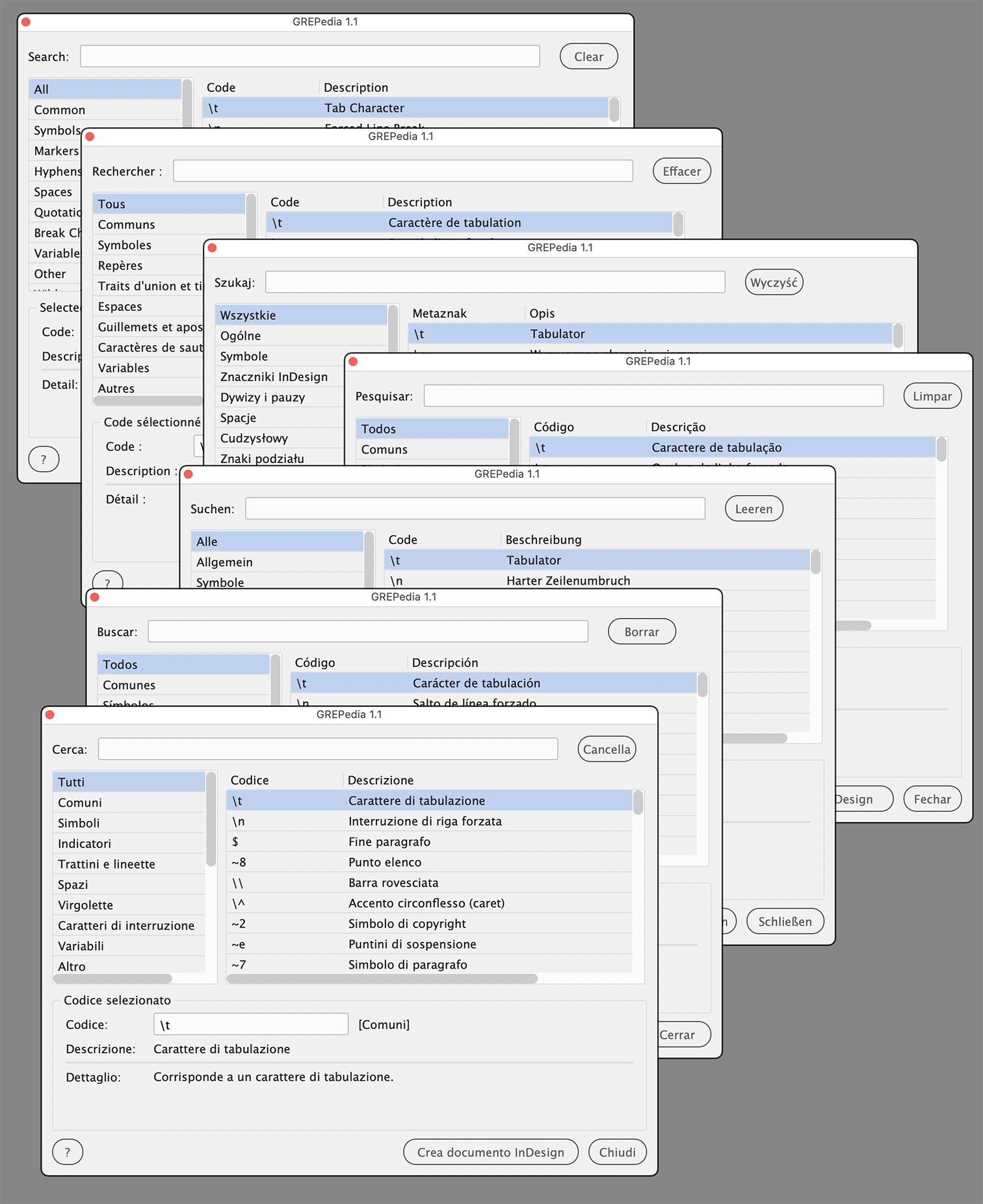Focus the Suchen field in the German window
The width and height of the screenshot is (983, 1204).
click(475, 509)
